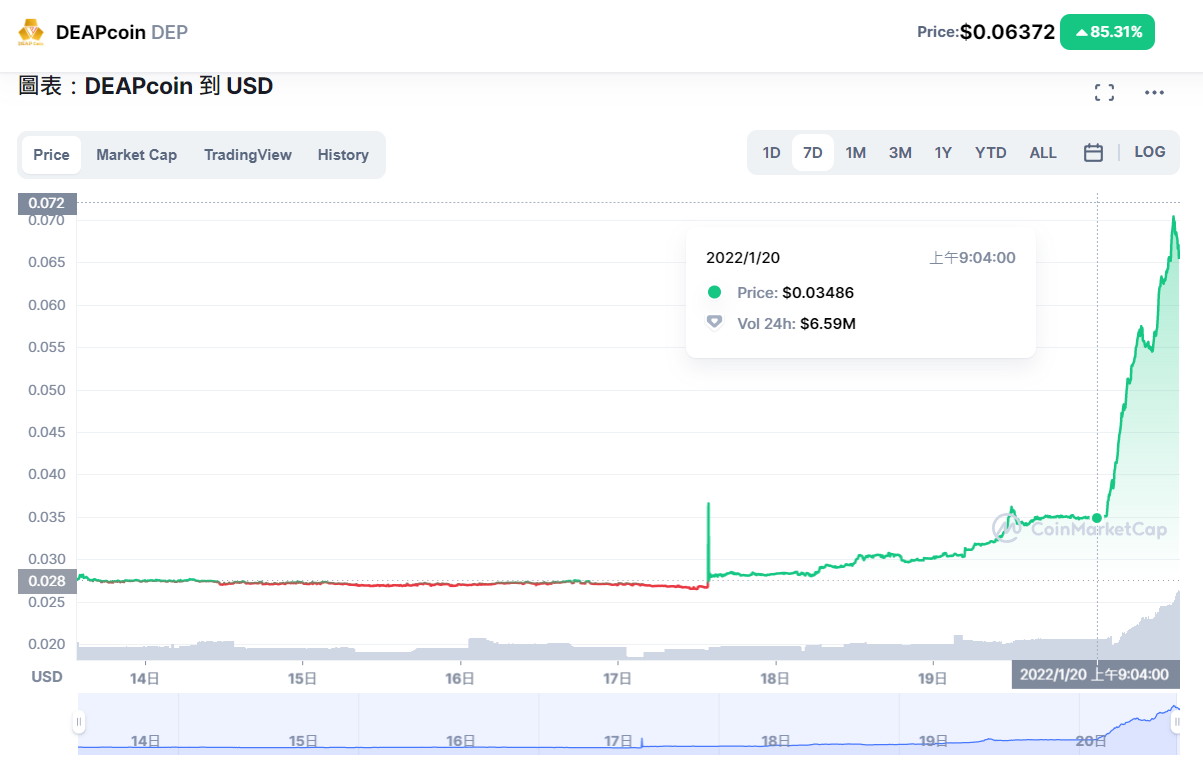1203x762 pixels.
Task: Select the Price tab
Action: pyautogui.click(x=51, y=155)
